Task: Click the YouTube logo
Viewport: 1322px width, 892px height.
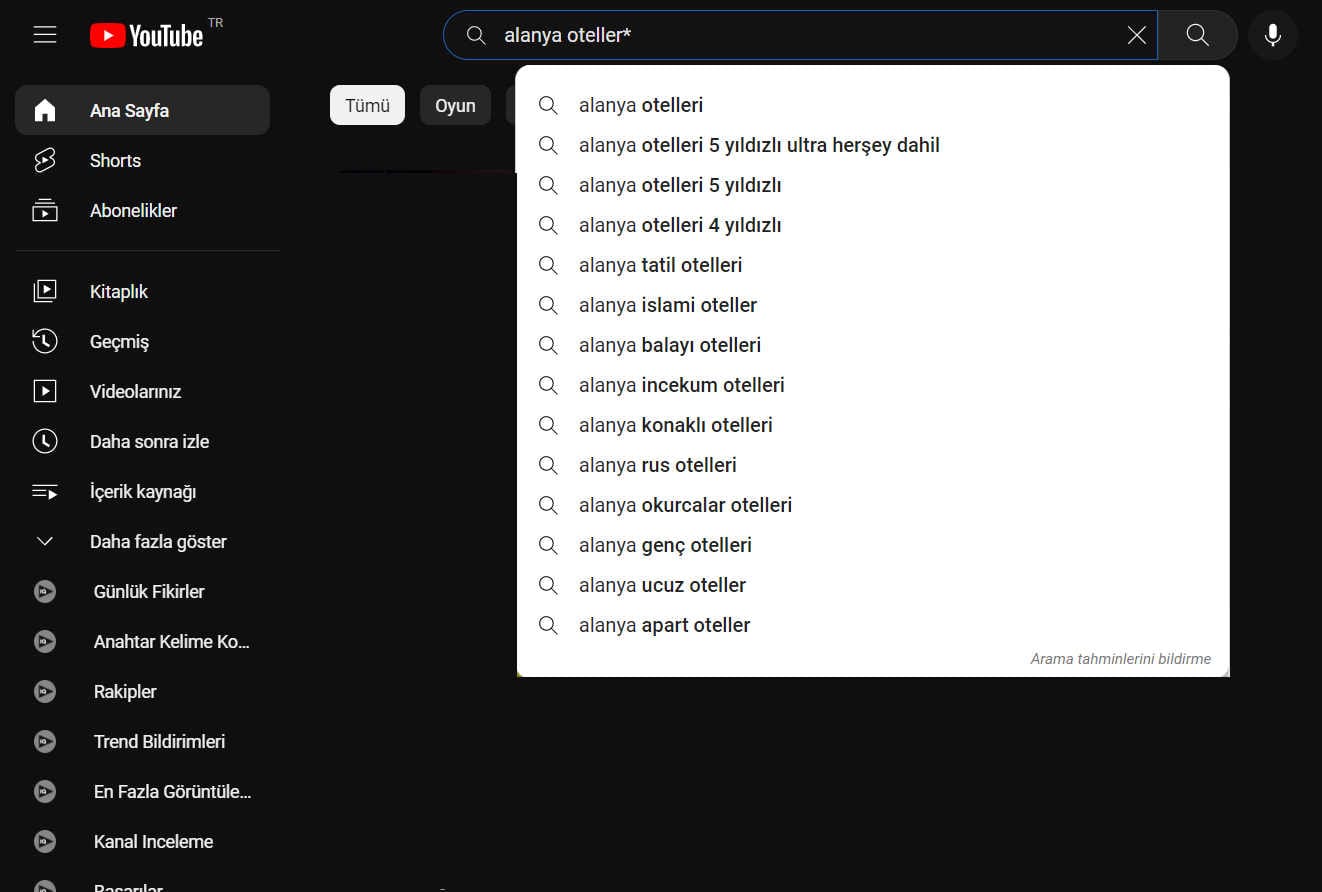Action: tap(147, 36)
